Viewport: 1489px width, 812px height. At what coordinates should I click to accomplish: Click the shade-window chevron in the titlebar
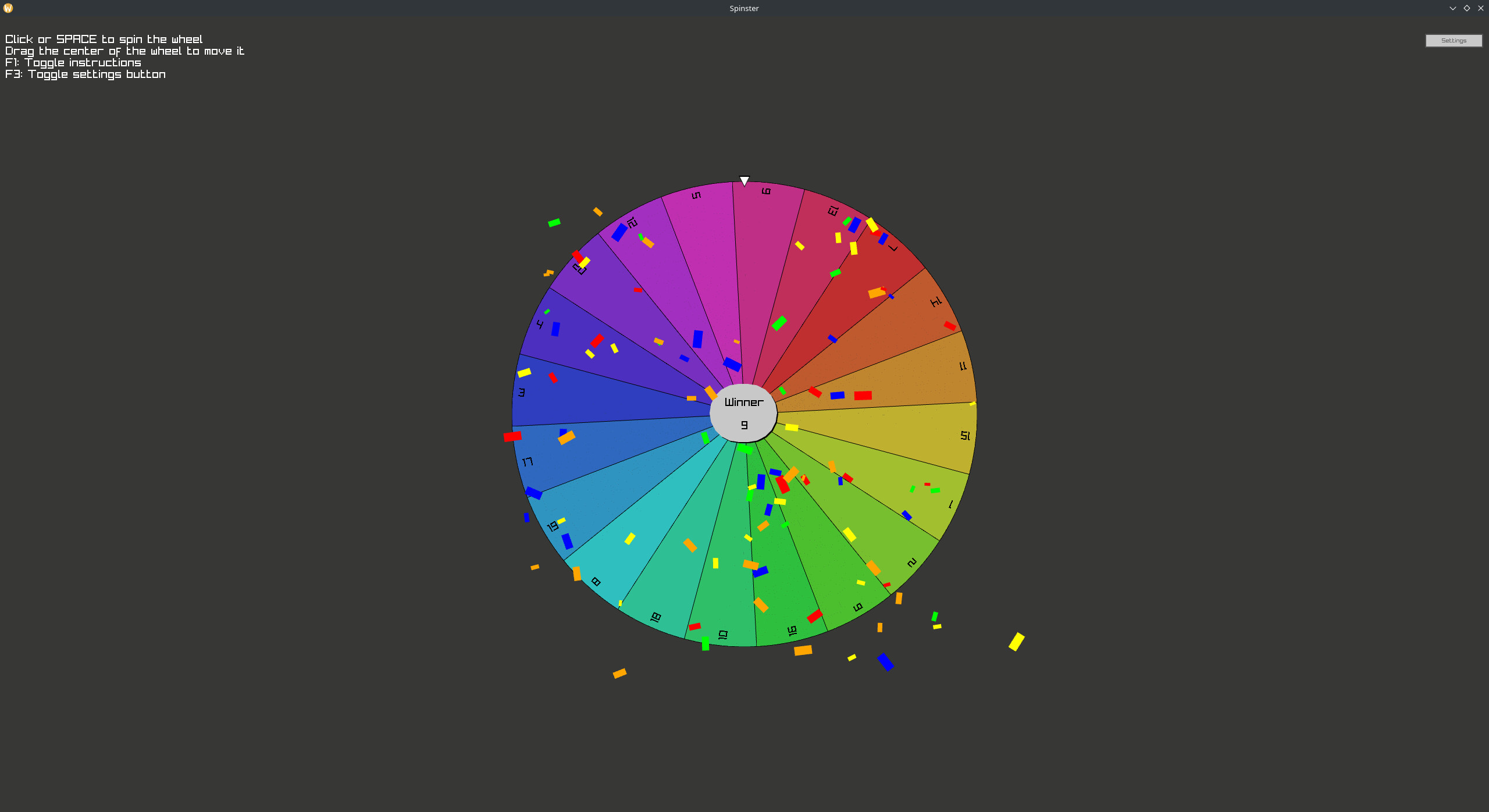pos(1451,8)
